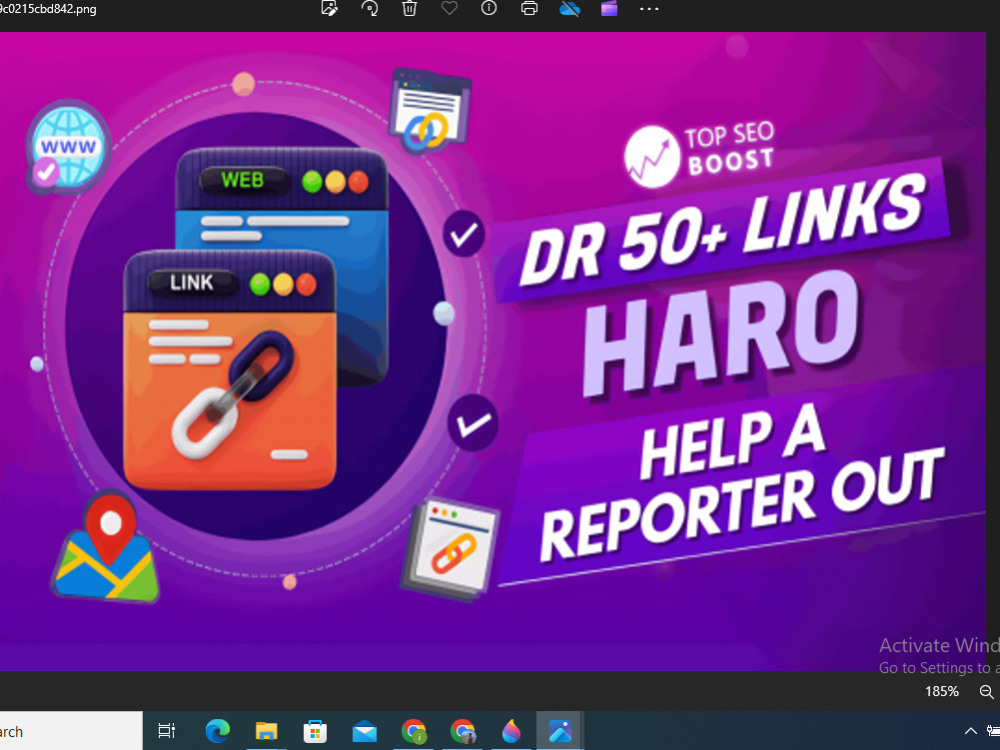Show file info via the info icon

tap(489, 8)
